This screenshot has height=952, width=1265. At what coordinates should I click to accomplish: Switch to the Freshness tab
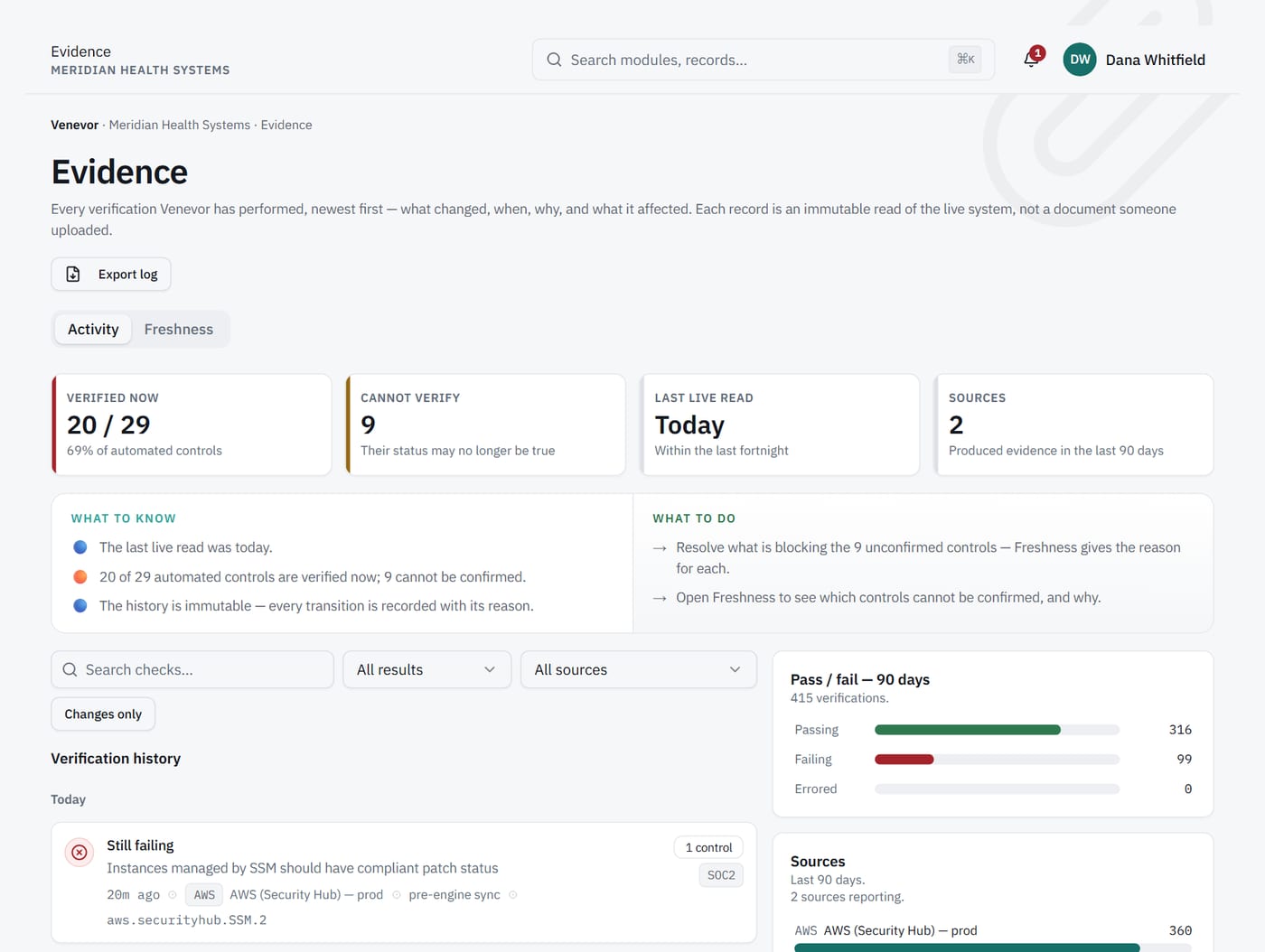pyautogui.click(x=179, y=329)
